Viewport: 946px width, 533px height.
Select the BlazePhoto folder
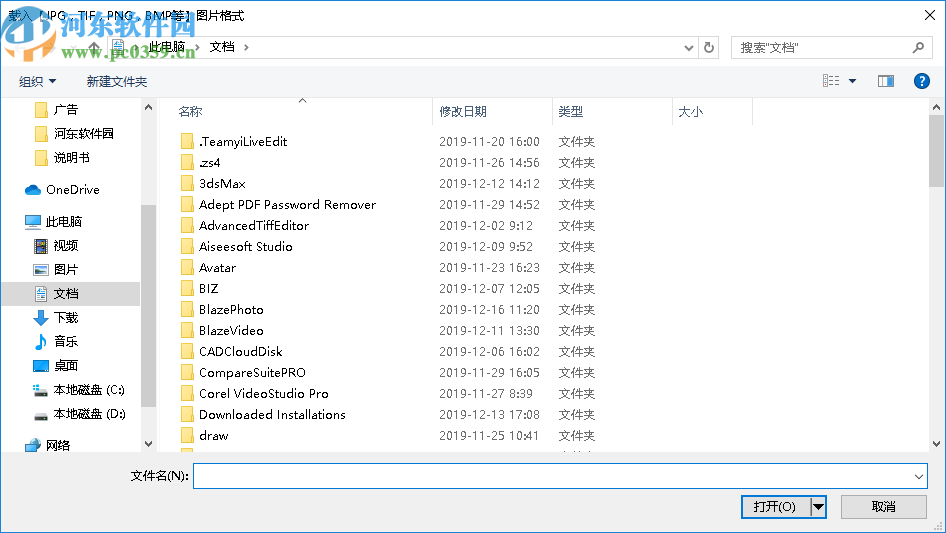click(x=222, y=310)
